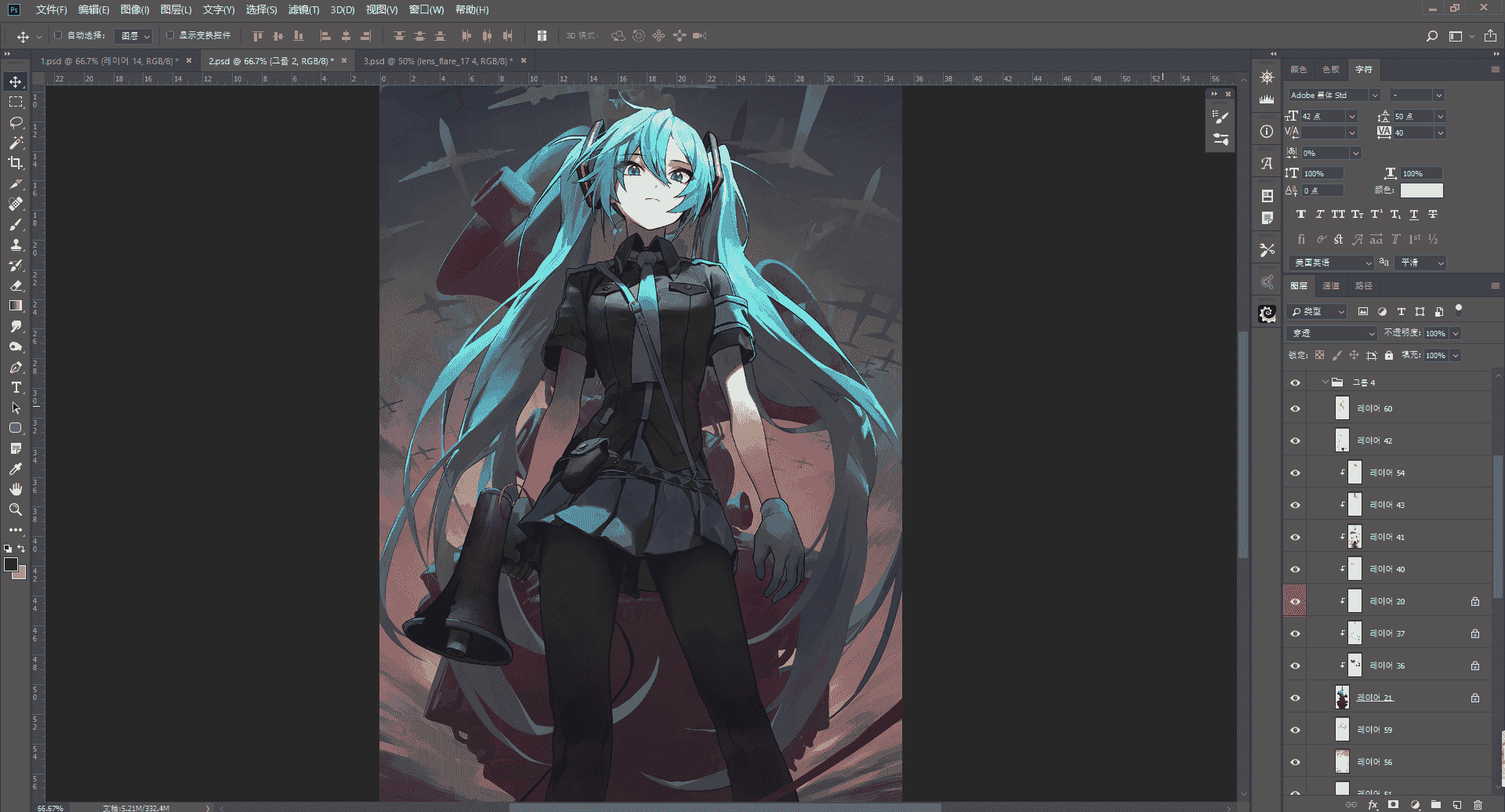The height and width of the screenshot is (812, 1505).
Task: Select the Hand tool
Action: pos(16,489)
